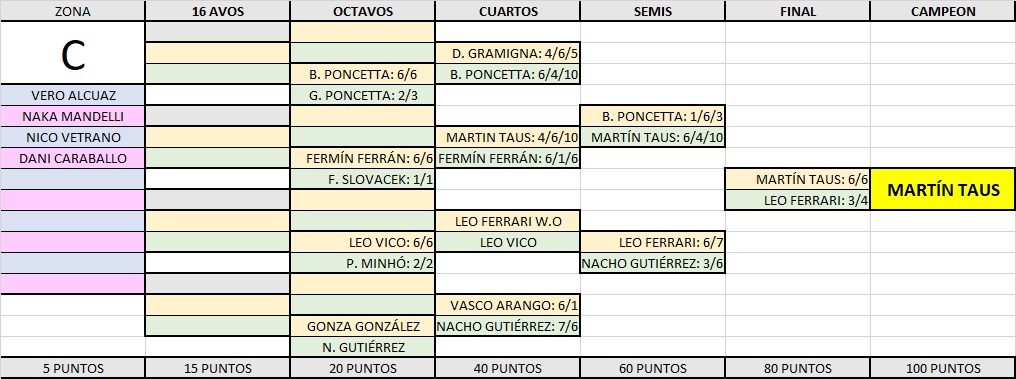Click the VASCO ARANGO: 6/1 cell
Screen dimensions: 1016x379
point(508,306)
